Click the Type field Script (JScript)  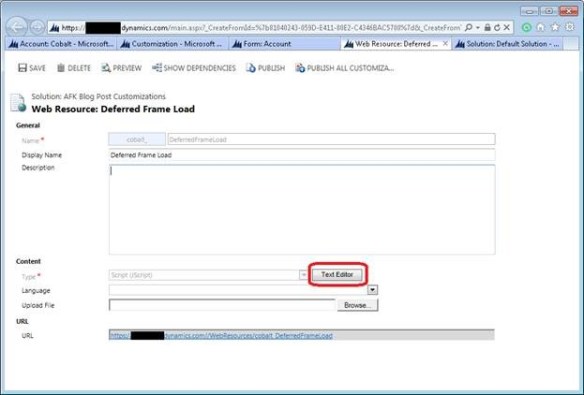204,275
